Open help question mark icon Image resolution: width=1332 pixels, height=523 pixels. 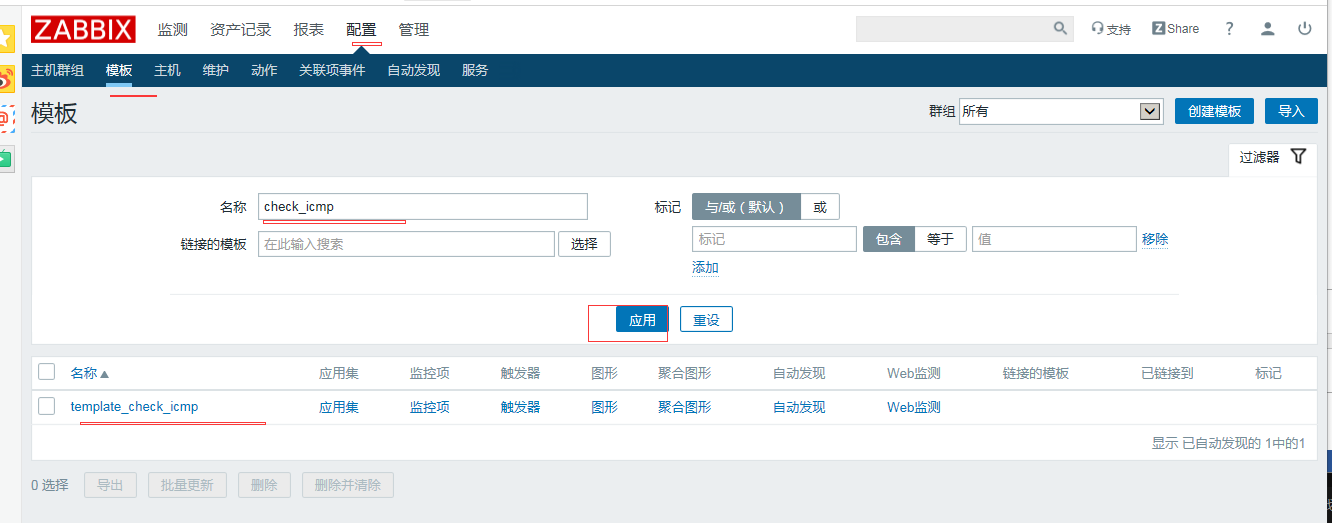pyautogui.click(x=1229, y=29)
